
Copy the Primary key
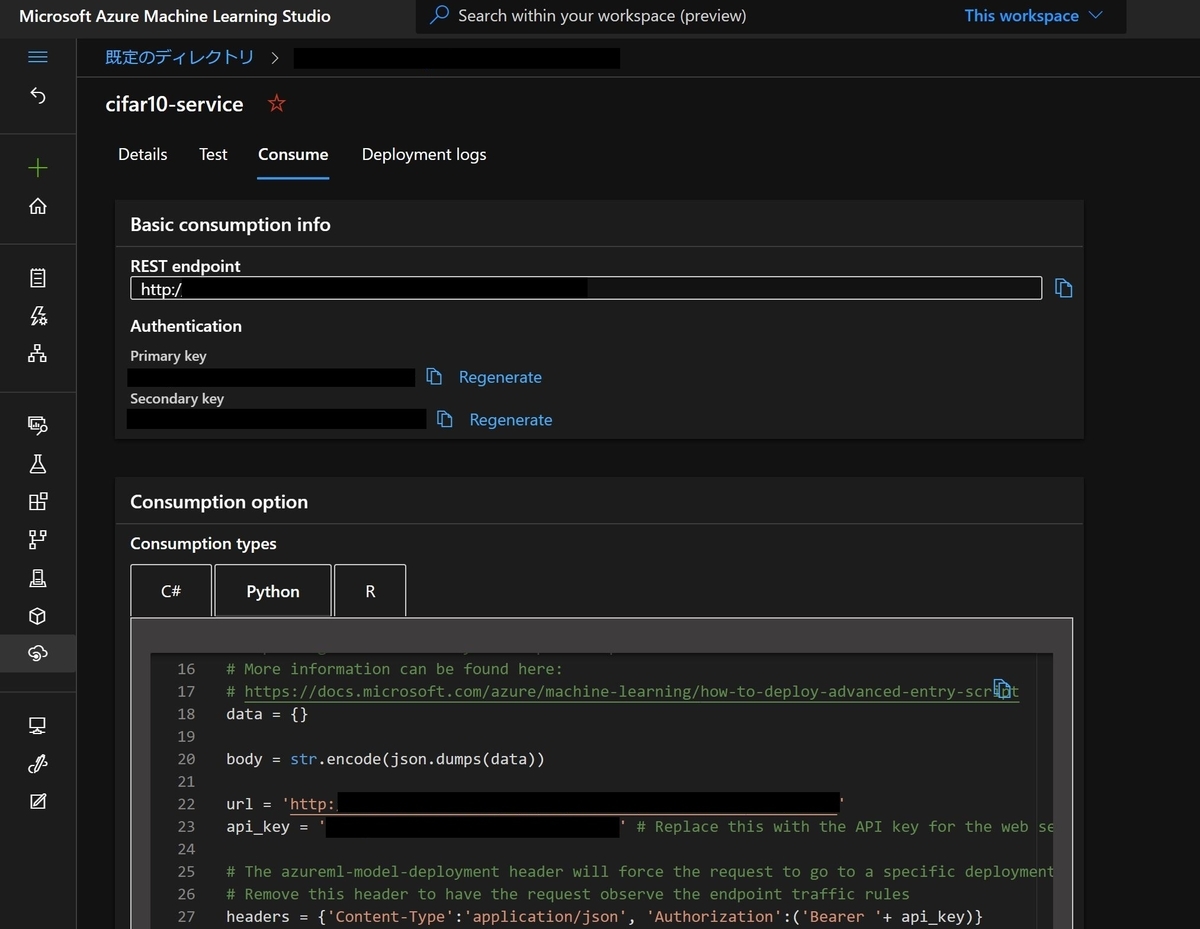434,376
